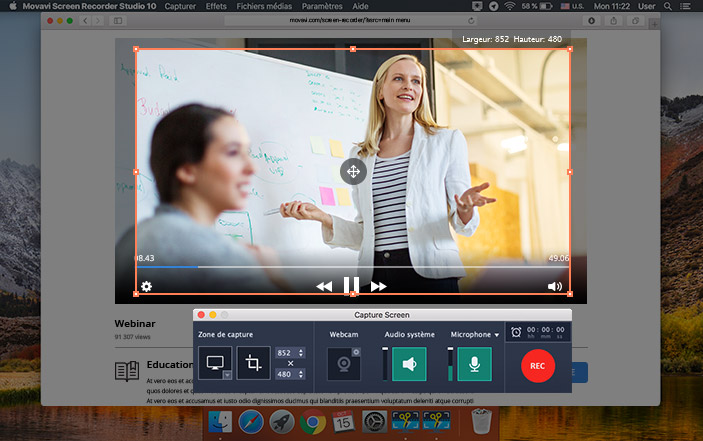Screen dimensions: 703x441
Task: Pause the webinar video
Action: [x=351, y=286]
